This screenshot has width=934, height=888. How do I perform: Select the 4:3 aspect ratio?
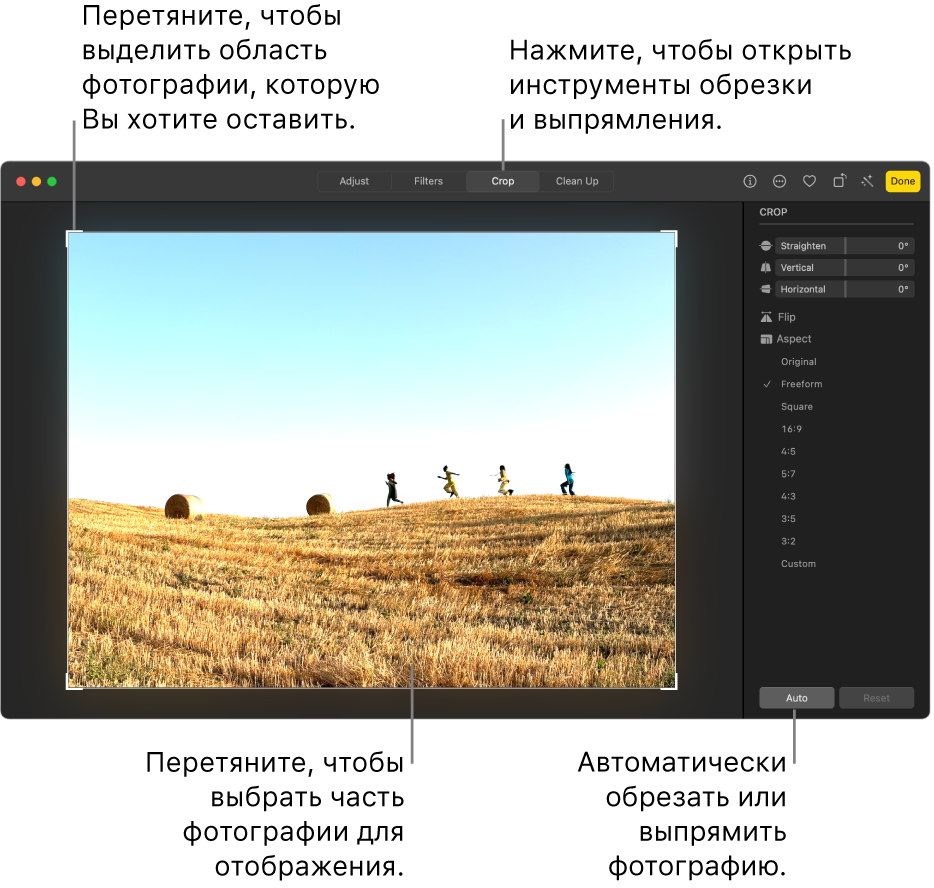(789, 497)
